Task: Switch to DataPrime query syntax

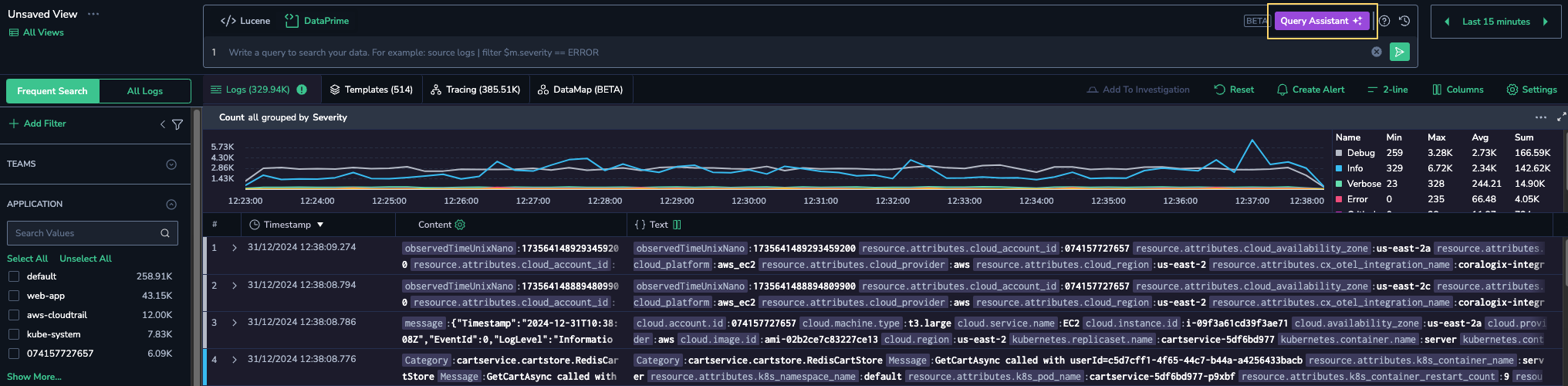Action: 317,21
